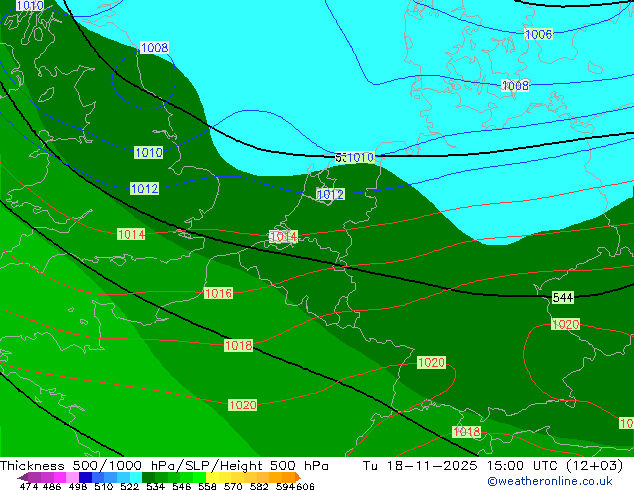The width and height of the screenshot is (634, 490).
Task: Click the purple arrow start of legend bar
Action: 22,477
